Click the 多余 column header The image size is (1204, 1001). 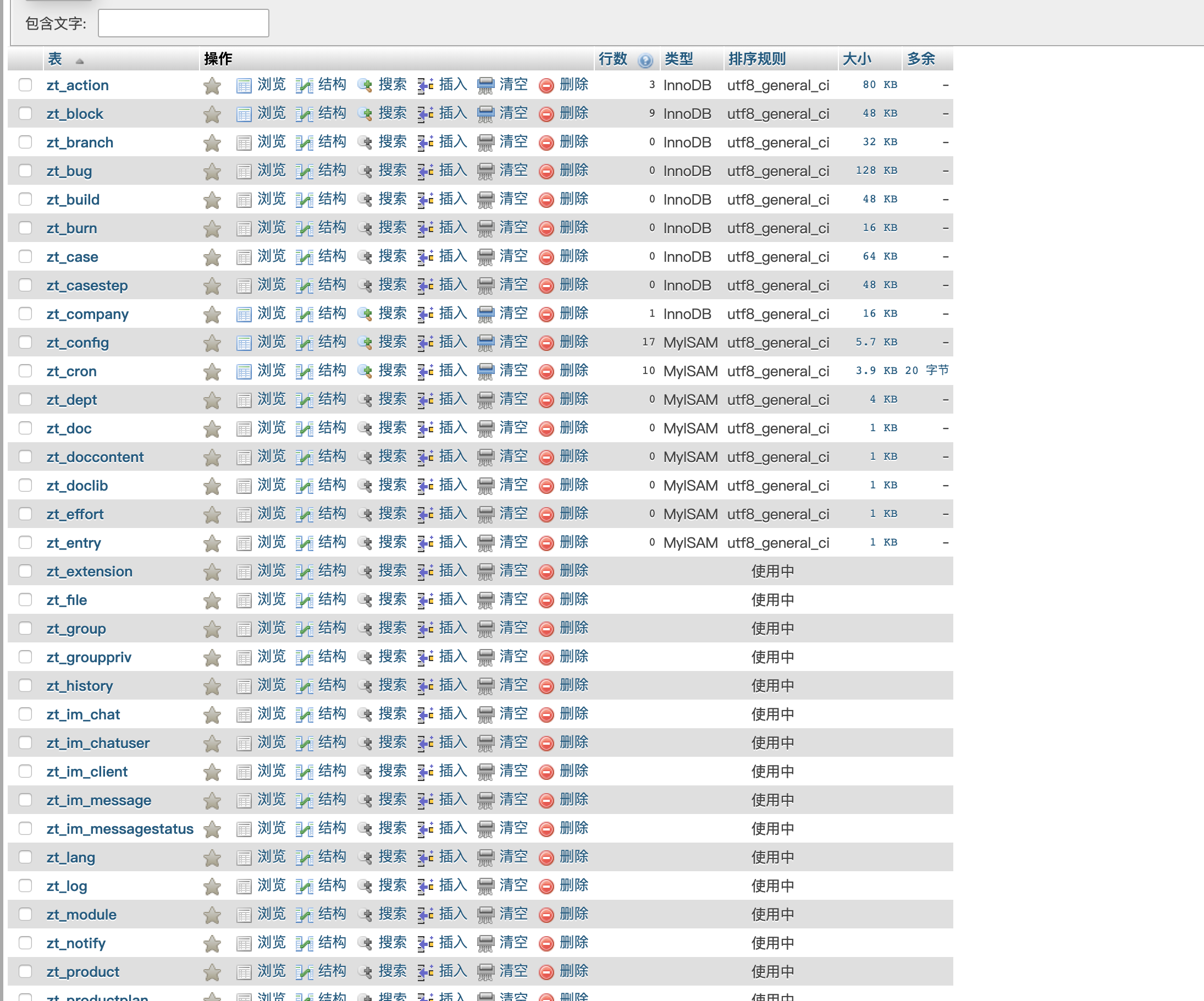[921, 59]
